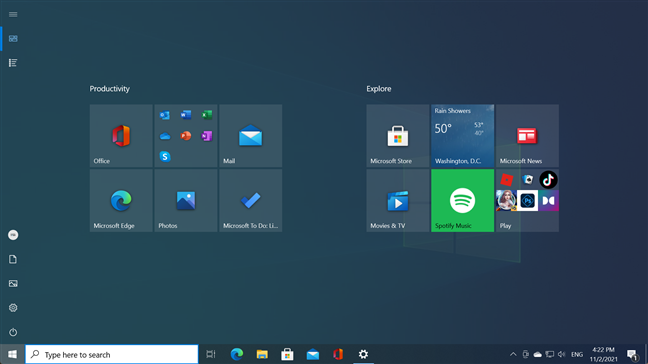Show pinned tiles view
The width and height of the screenshot is (648, 364).
[x=13, y=38]
